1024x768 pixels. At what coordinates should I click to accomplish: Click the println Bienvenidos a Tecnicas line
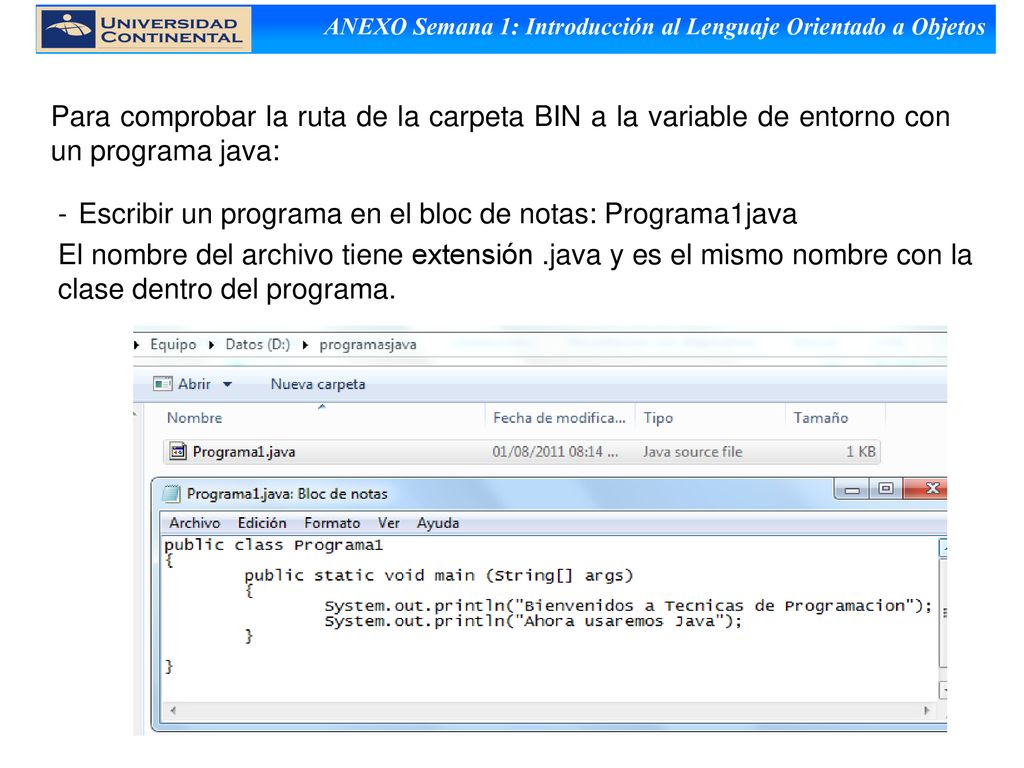pyautogui.click(x=628, y=605)
